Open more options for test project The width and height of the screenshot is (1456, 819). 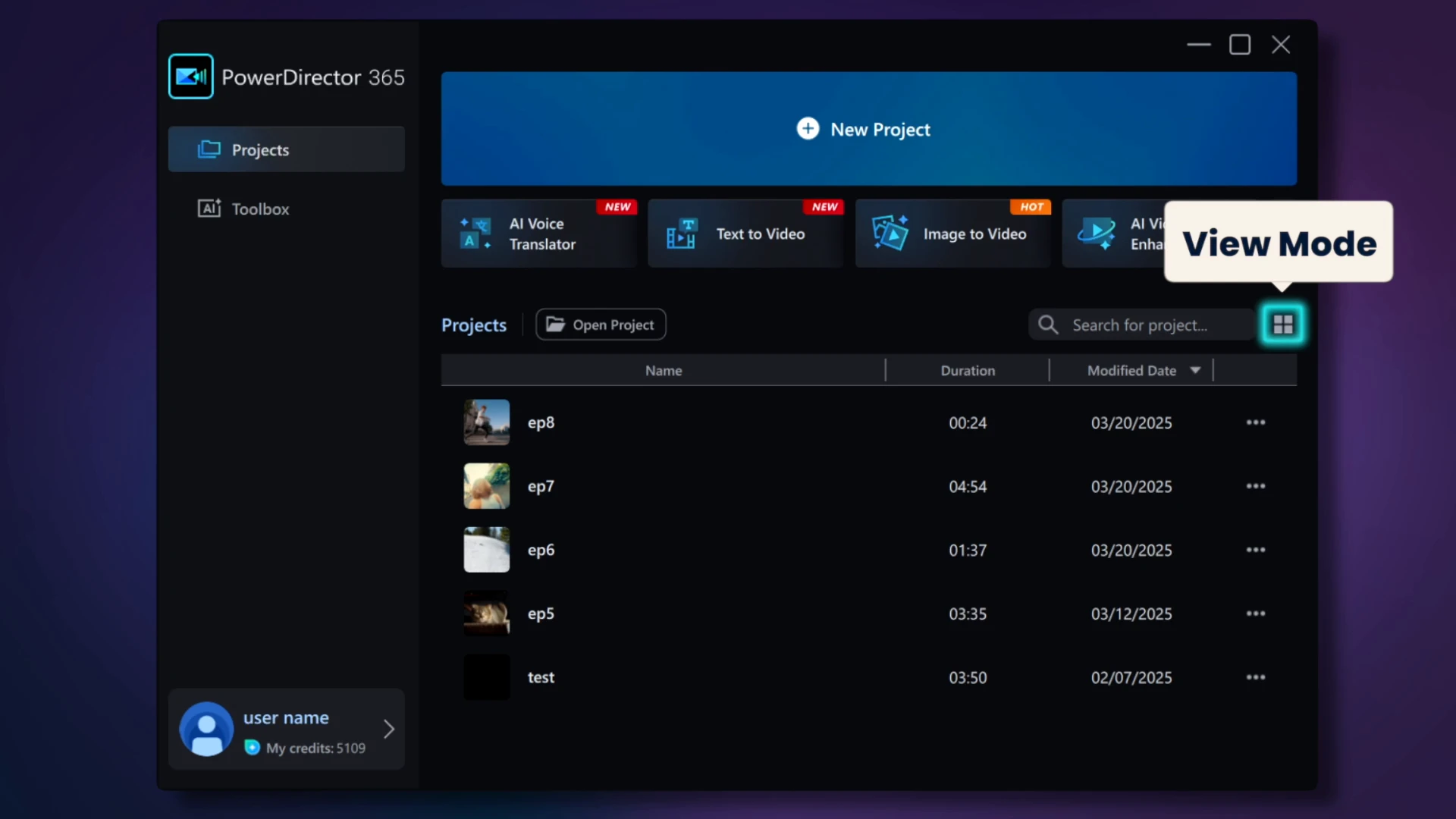pyautogui.click(x=1256, y=677)
